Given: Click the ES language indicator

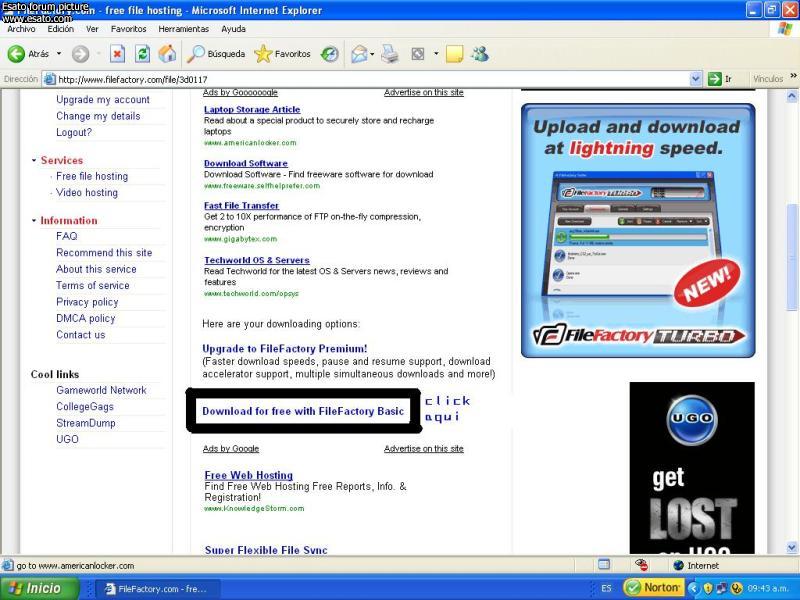Looking at the screenshot, I should (x=606, y=588).
